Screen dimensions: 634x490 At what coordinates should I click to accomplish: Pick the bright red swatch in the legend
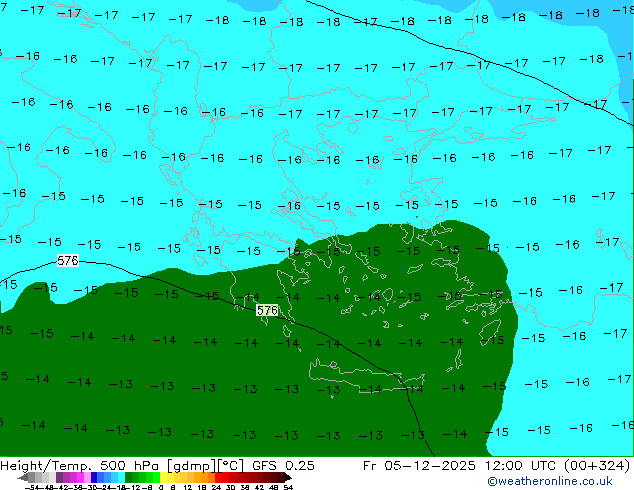click(x=218, y=478)
